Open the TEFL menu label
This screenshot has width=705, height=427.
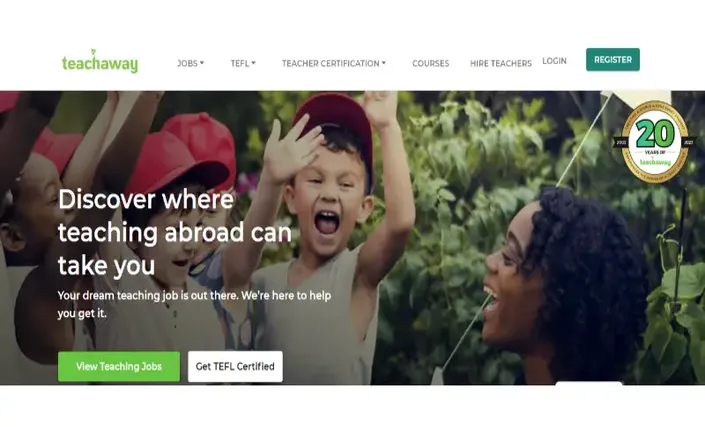(x=240, y=63)
